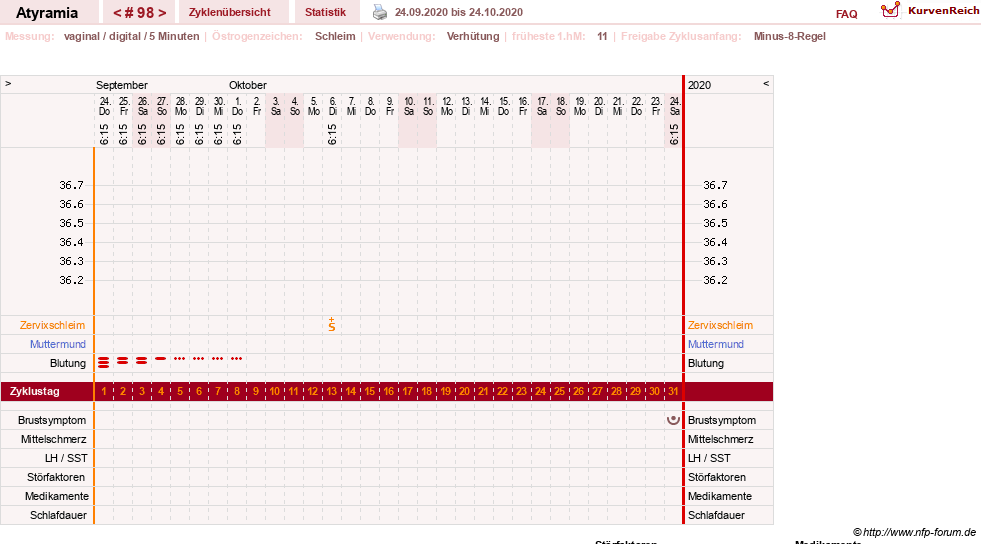Click spotting dots on 28. Mo
This screenshot has height=544, width=981.
tap(180, 358)
